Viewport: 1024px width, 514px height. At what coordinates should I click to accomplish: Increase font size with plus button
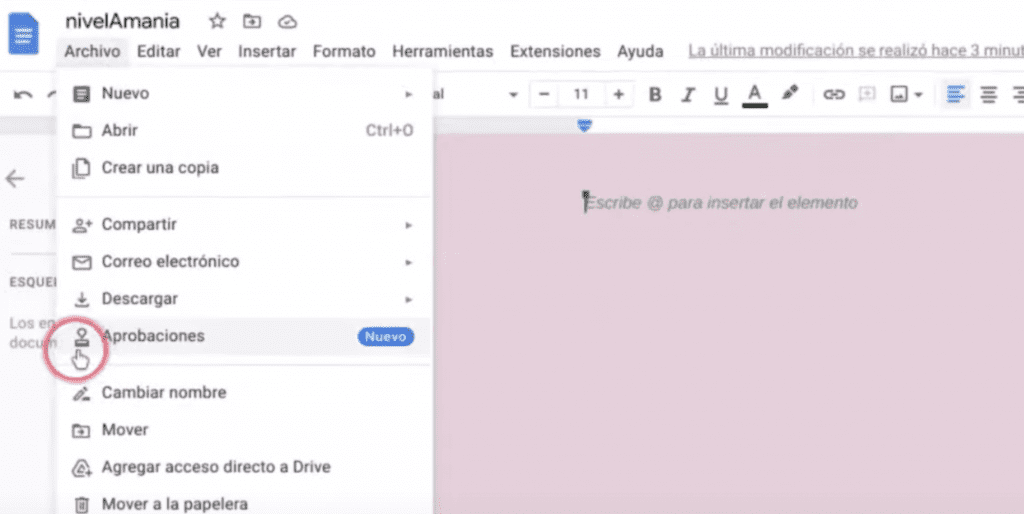(x=618, y=95)
